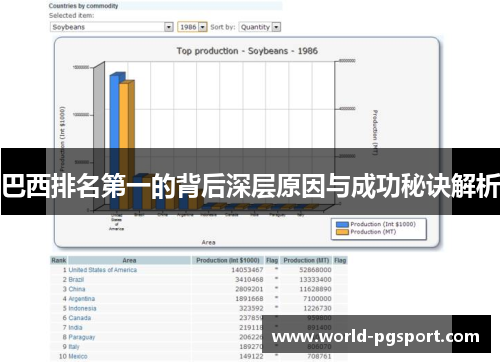
Task: Click the Production (MT) column header
Action: [x=306, y=260]
